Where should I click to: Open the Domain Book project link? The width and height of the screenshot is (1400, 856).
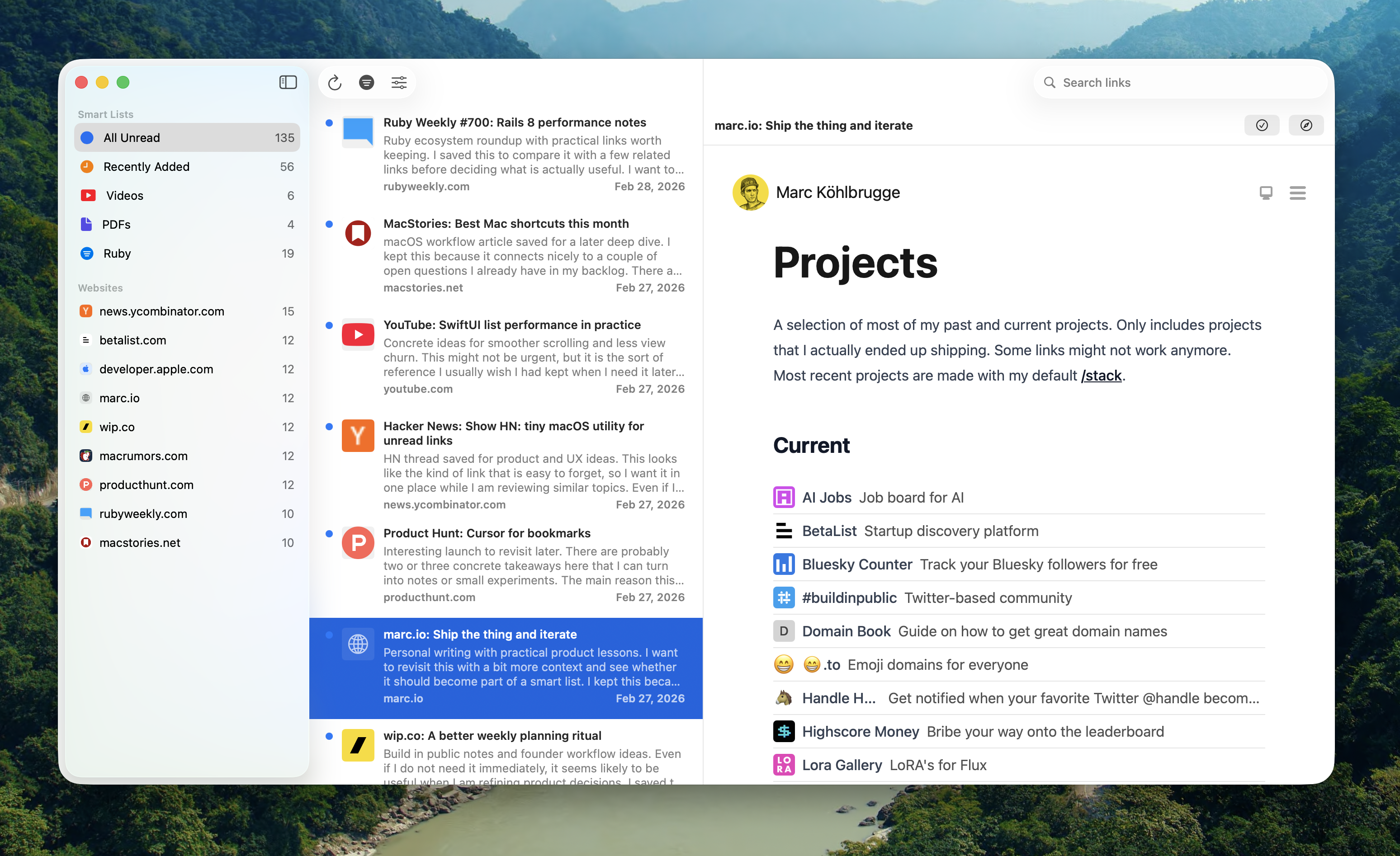tap(846, 632)
